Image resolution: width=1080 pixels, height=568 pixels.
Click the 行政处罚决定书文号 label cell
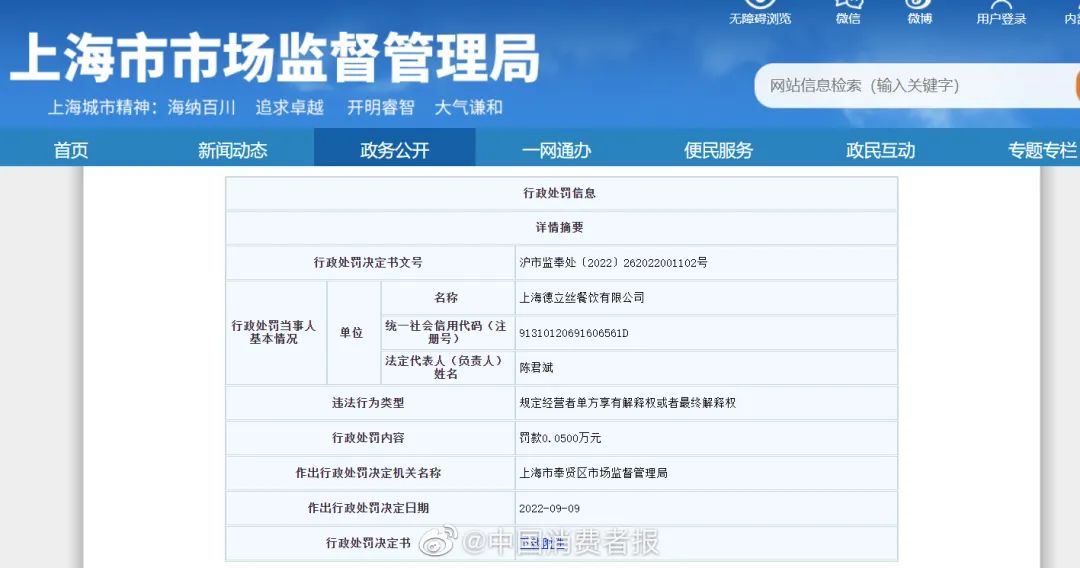pyautogui.click(x=370, y=262)
